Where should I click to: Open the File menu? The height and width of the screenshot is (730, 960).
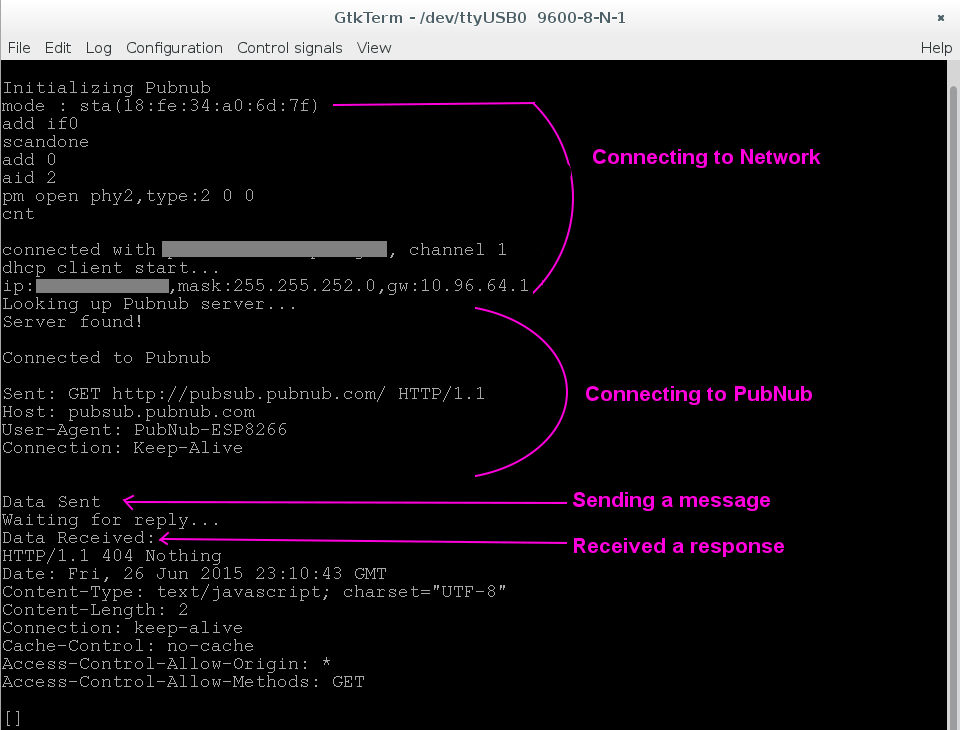[x=19, y=48]
